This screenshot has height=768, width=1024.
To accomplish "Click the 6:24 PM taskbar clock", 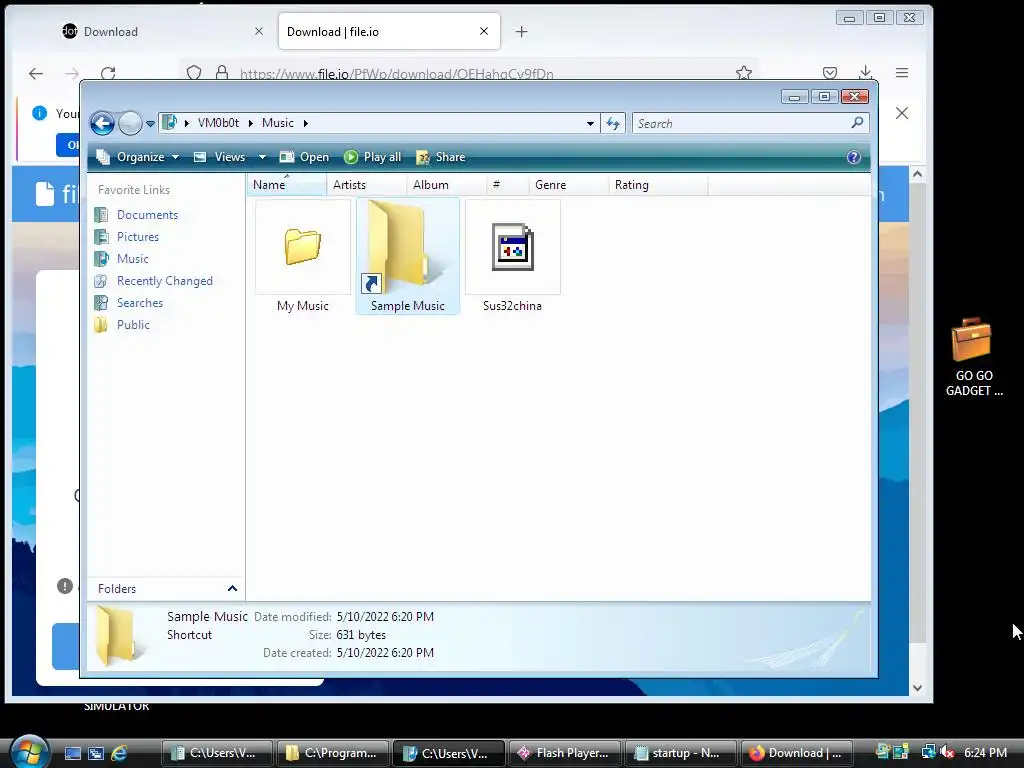I will [x=985, y=752].
